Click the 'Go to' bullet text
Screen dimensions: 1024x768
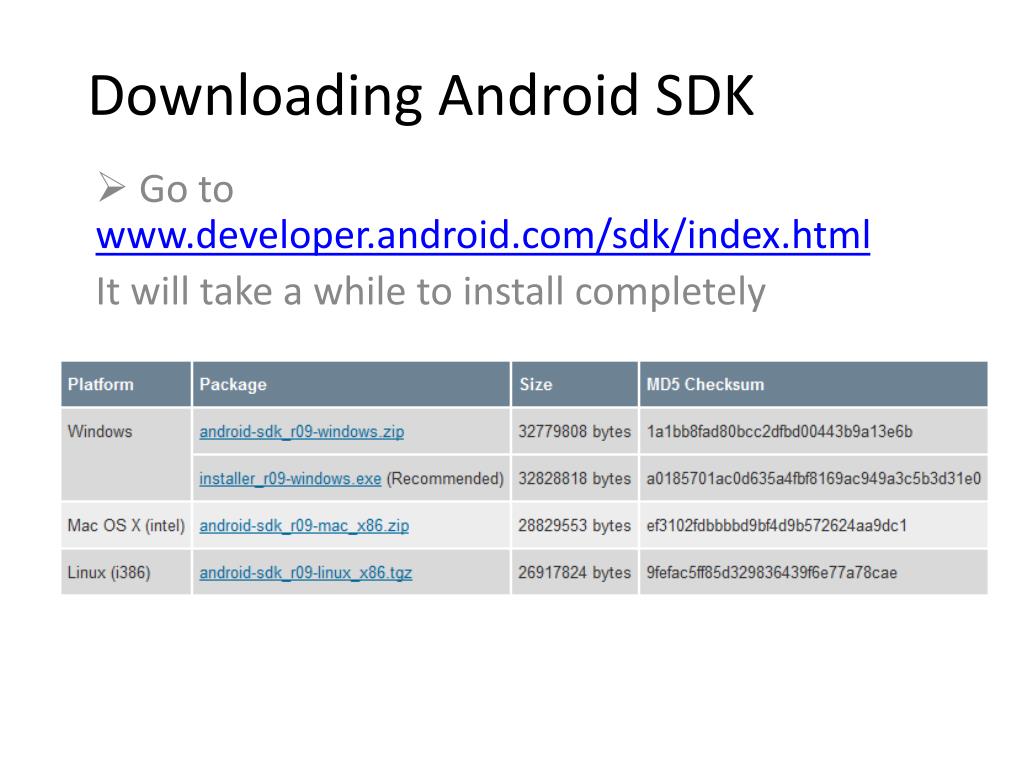click(186, 189)
